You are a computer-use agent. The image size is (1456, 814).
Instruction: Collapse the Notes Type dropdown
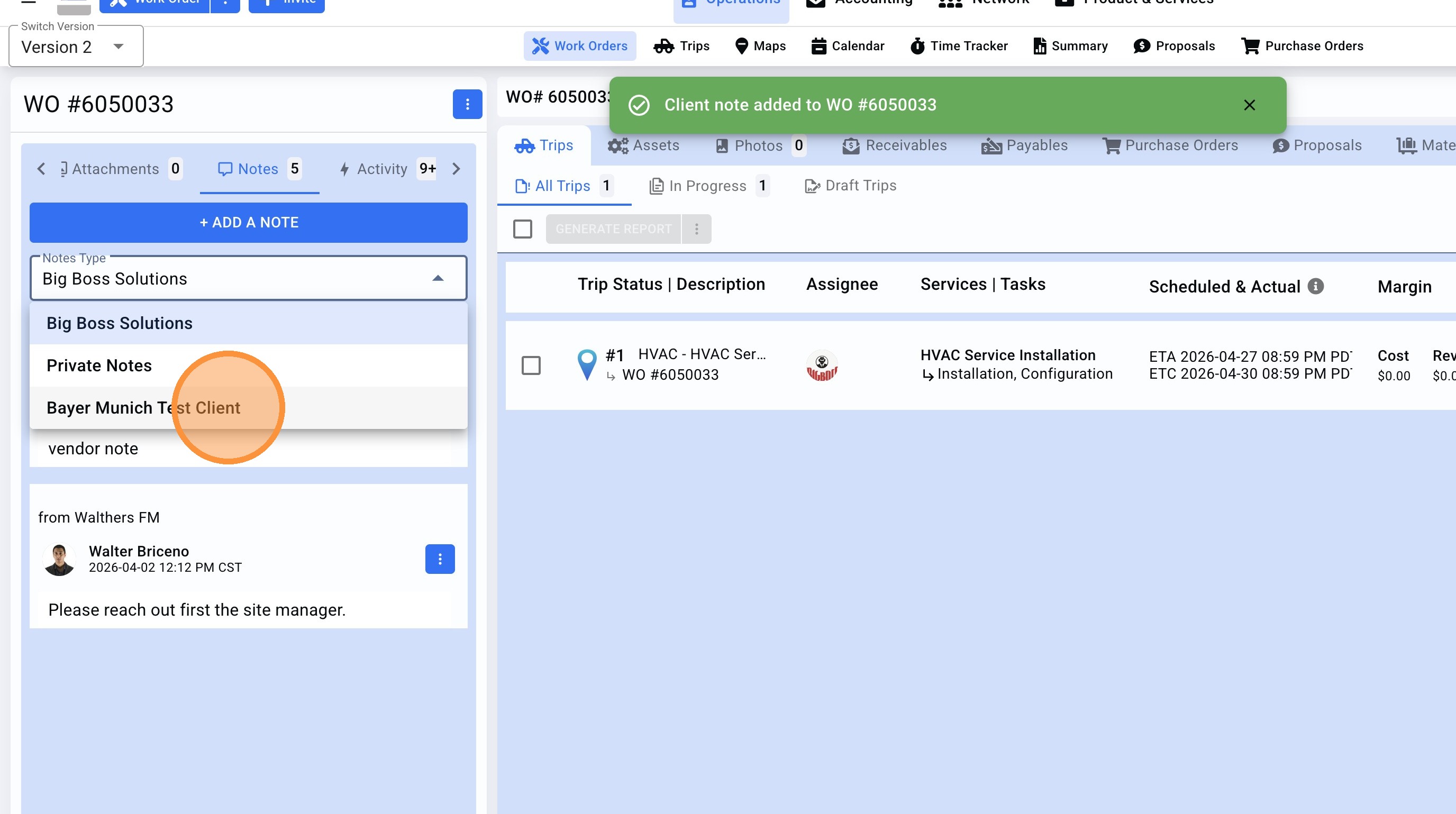pos(438,278)
